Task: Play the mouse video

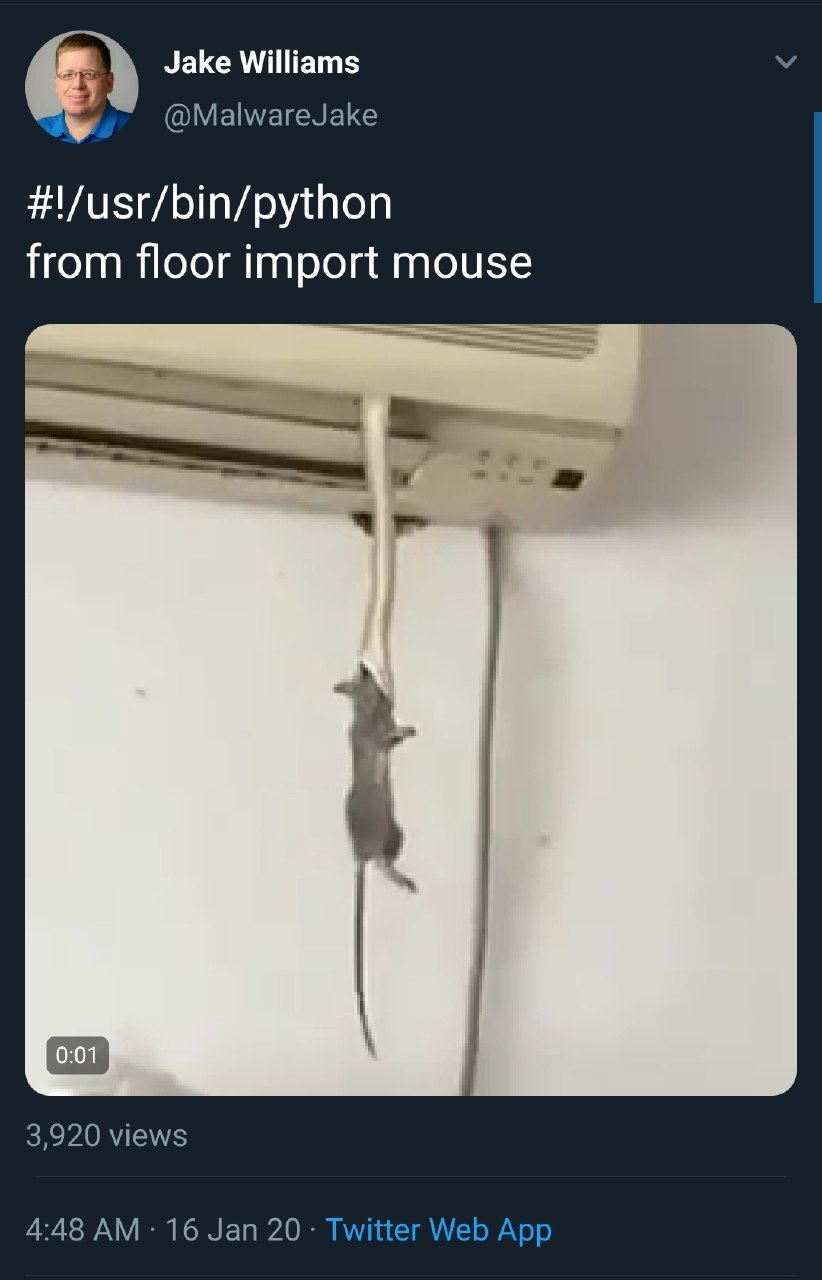Action: (x=411, y=710)
